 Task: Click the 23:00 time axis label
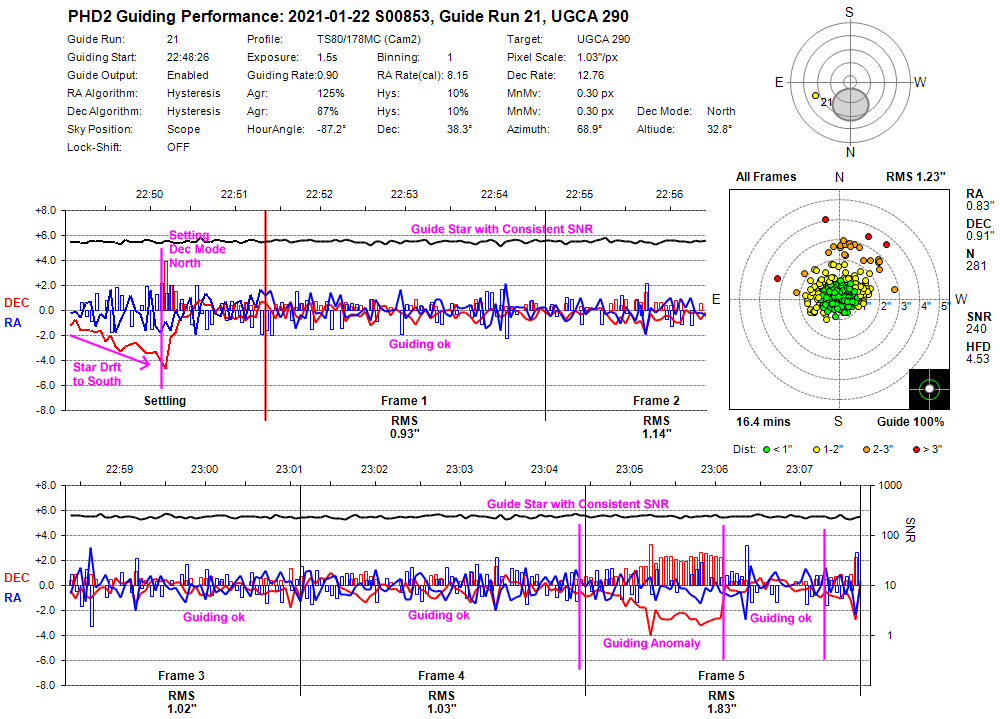coord(204,470)
